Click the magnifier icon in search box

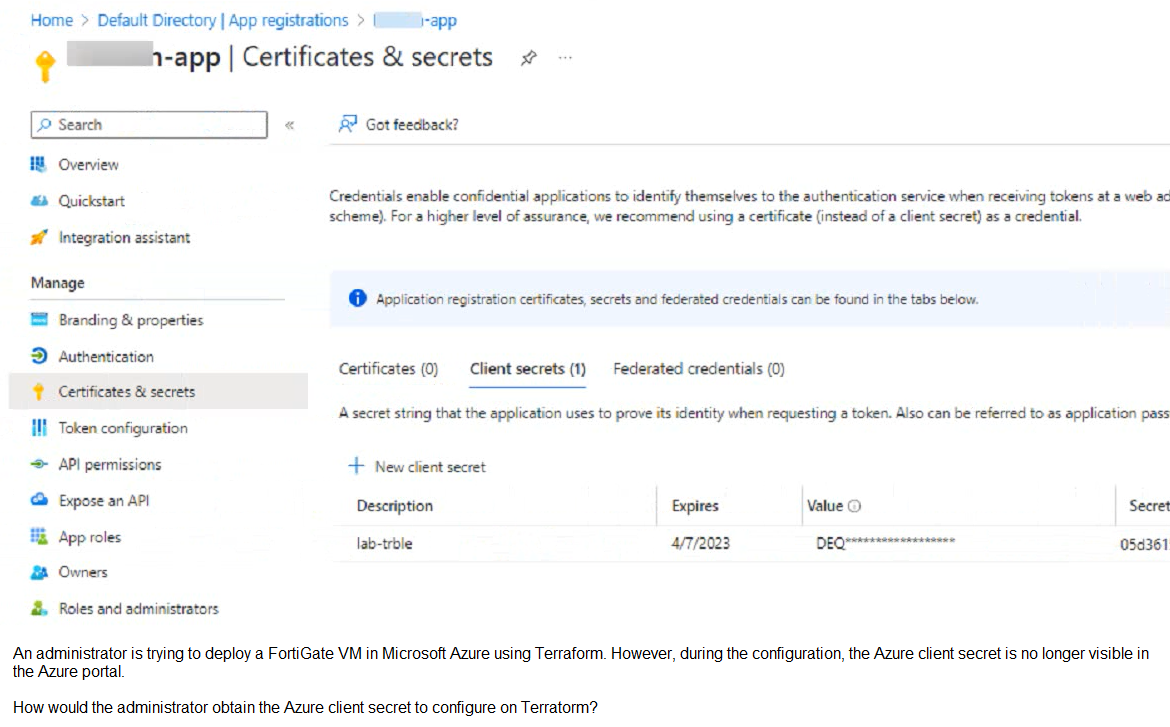45,125
